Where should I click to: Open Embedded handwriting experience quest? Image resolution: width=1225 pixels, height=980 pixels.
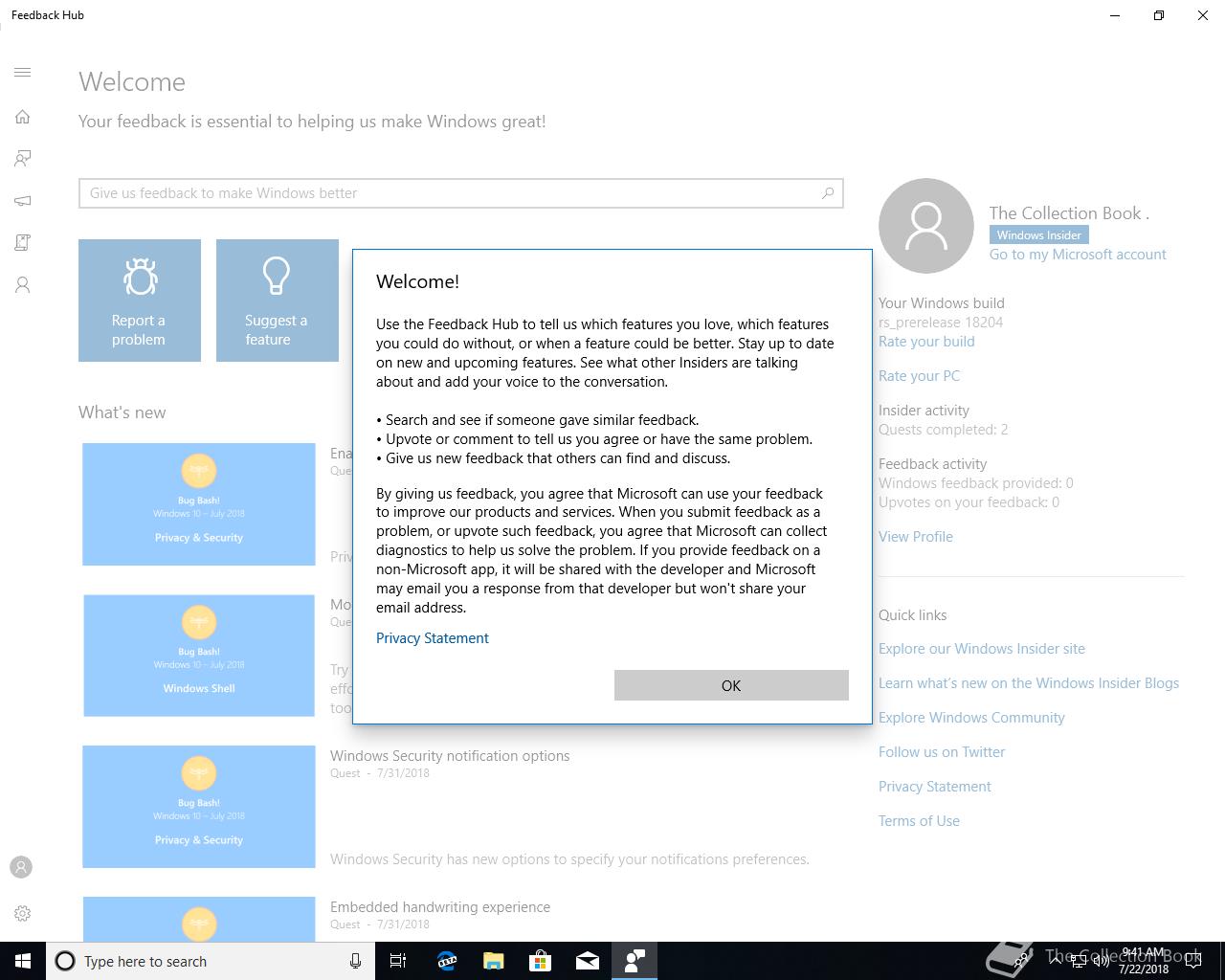(440, 907)
